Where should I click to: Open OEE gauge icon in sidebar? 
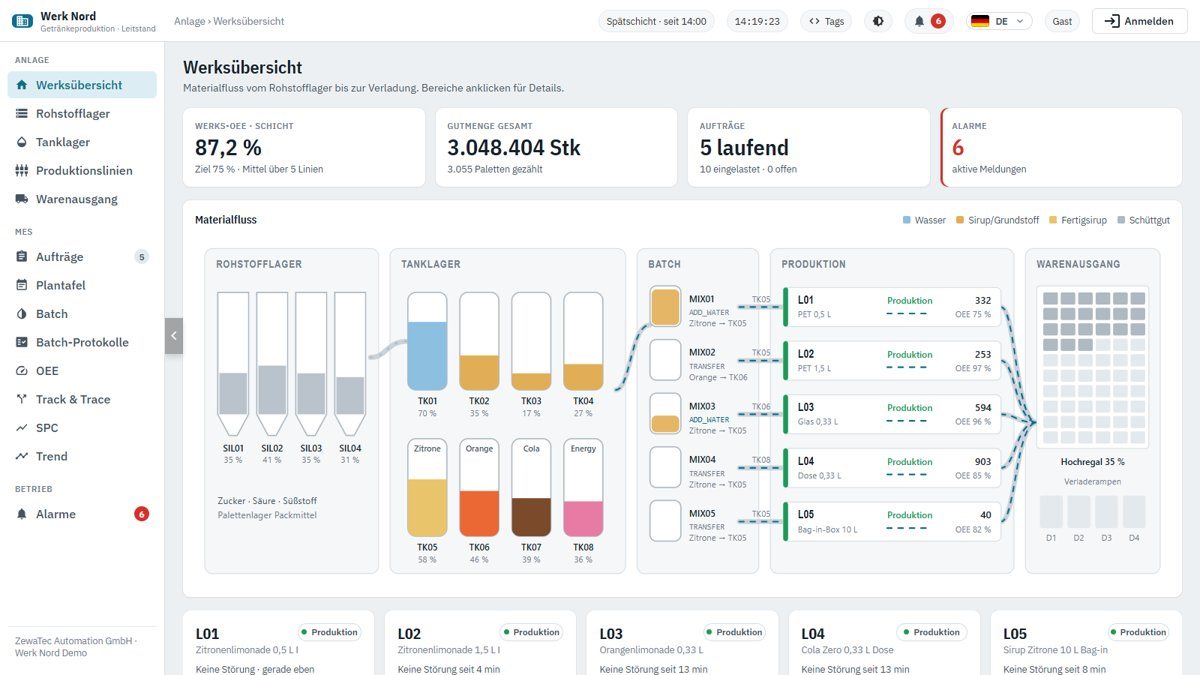[22, 371]
